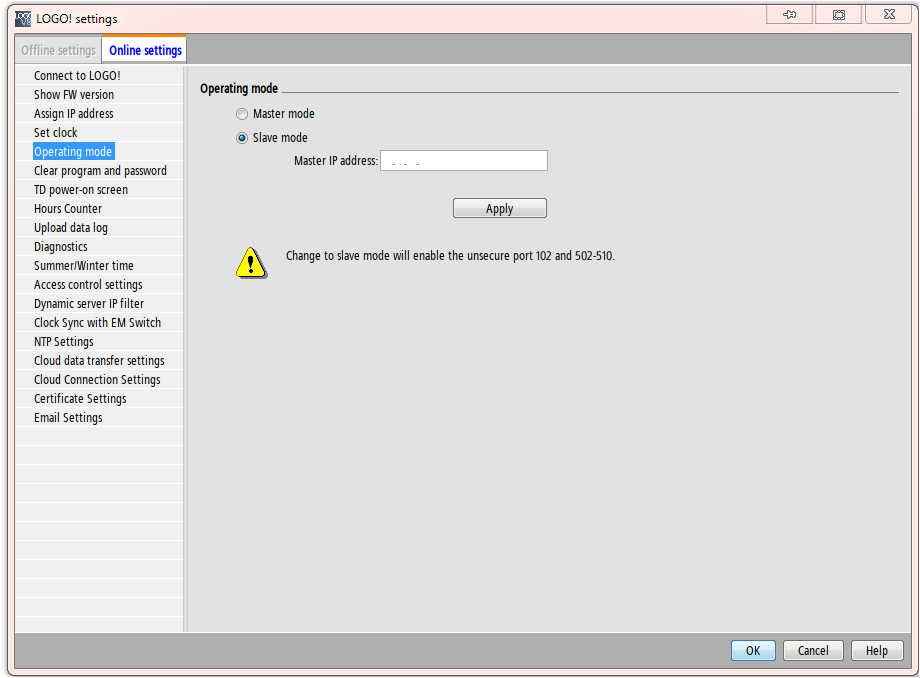Click the Master IP address field
This screenshot has height=678, width=920.
pos(464,161)
